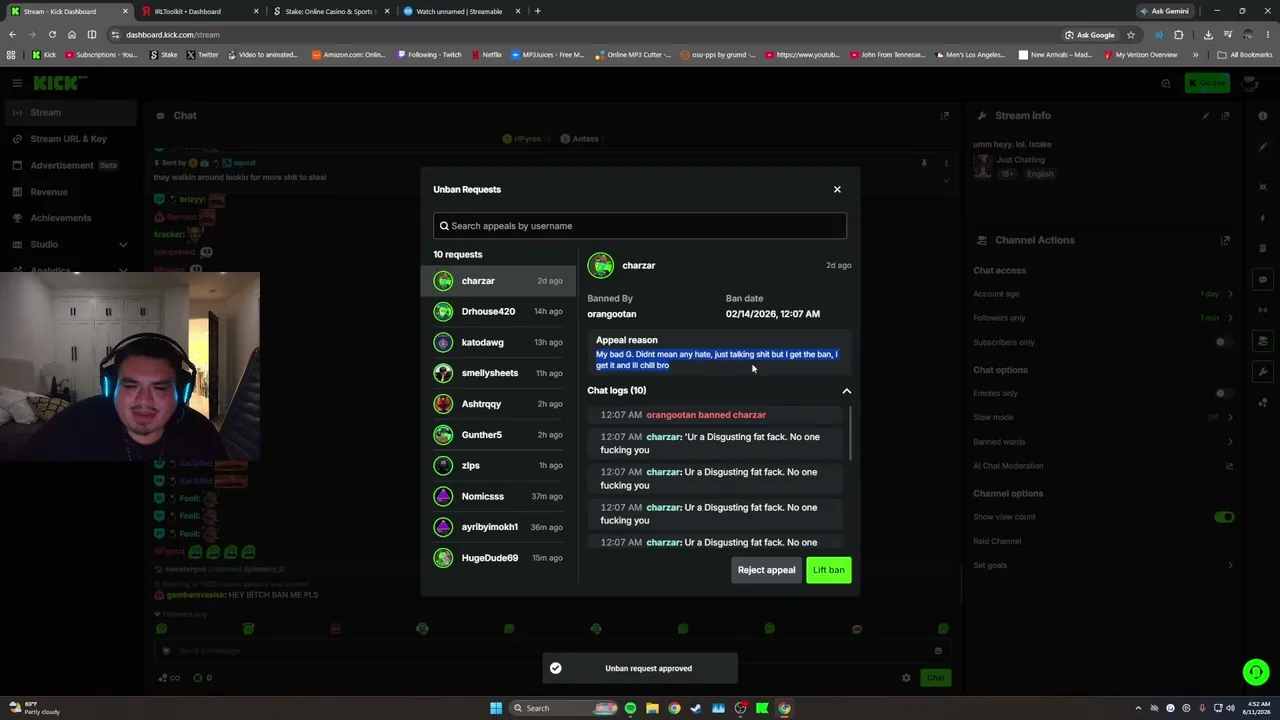Viewport: 1280px width, 720px height.
Task: Go to the Advertisement section
Action: point(68,165)
